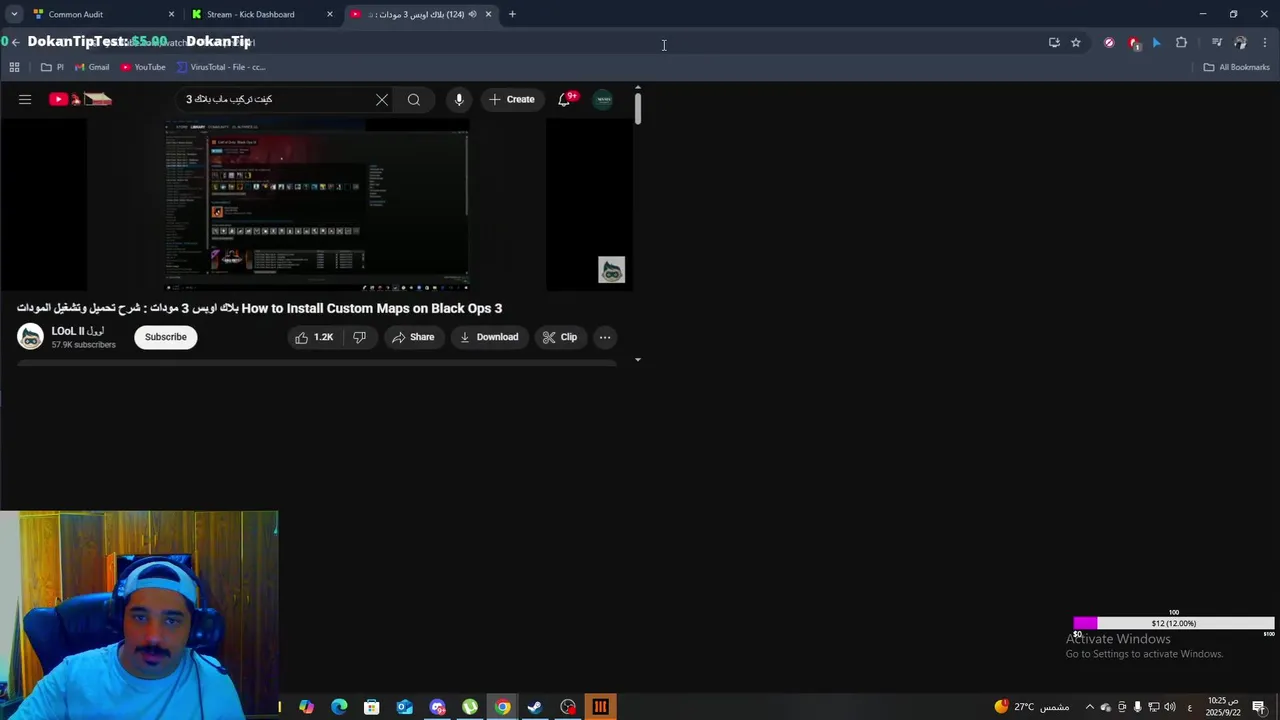Start voice search with the microphone

coord(459,99)
